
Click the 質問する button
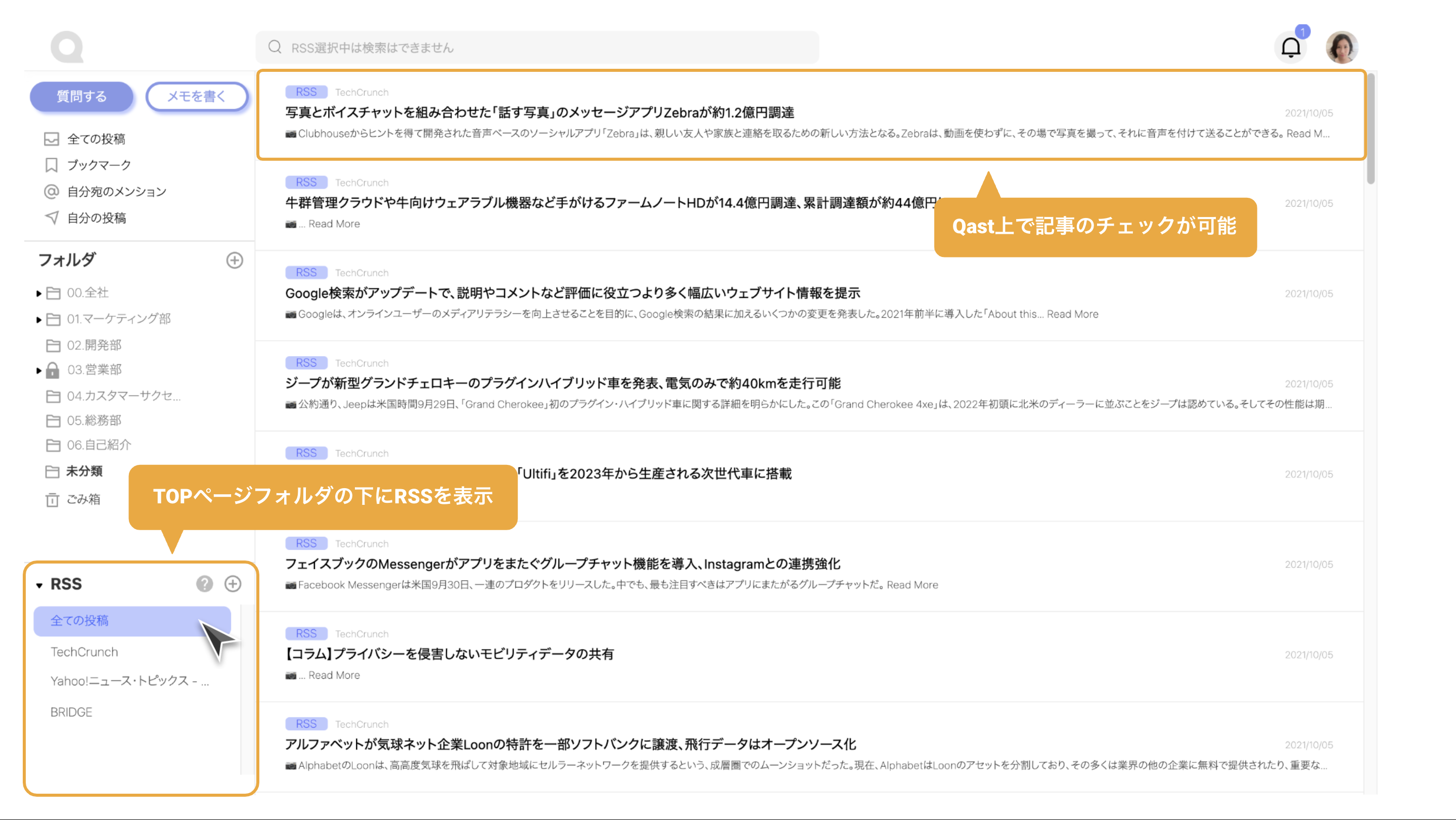tap(81, 96)
